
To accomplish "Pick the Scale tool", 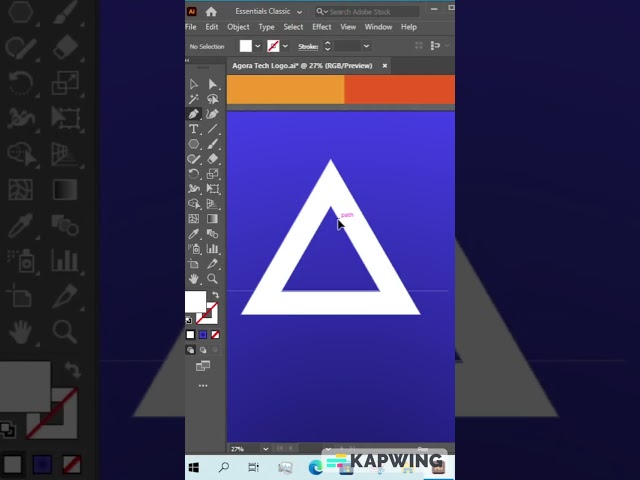I will point(212,174).
